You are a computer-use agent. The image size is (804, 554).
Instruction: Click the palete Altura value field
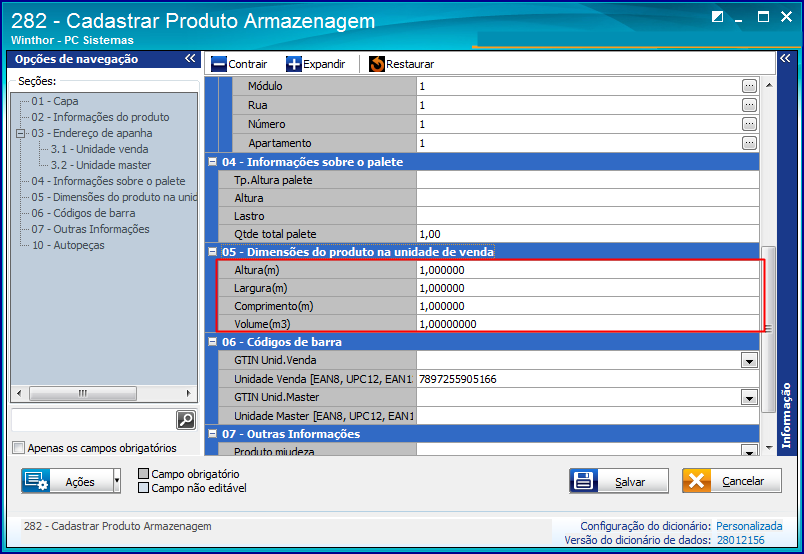(x=588, y=198)
